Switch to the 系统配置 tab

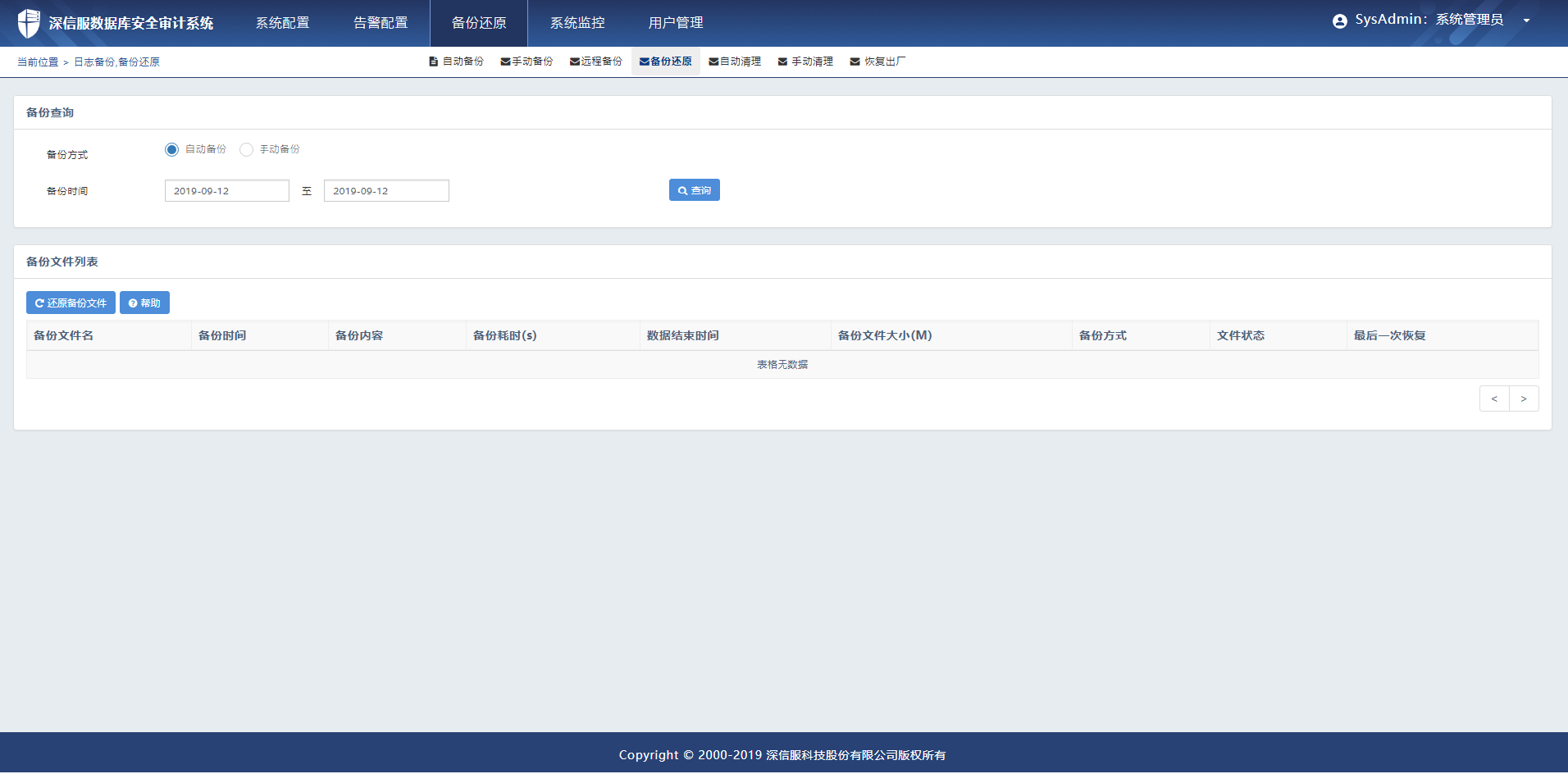click(282, 23)
